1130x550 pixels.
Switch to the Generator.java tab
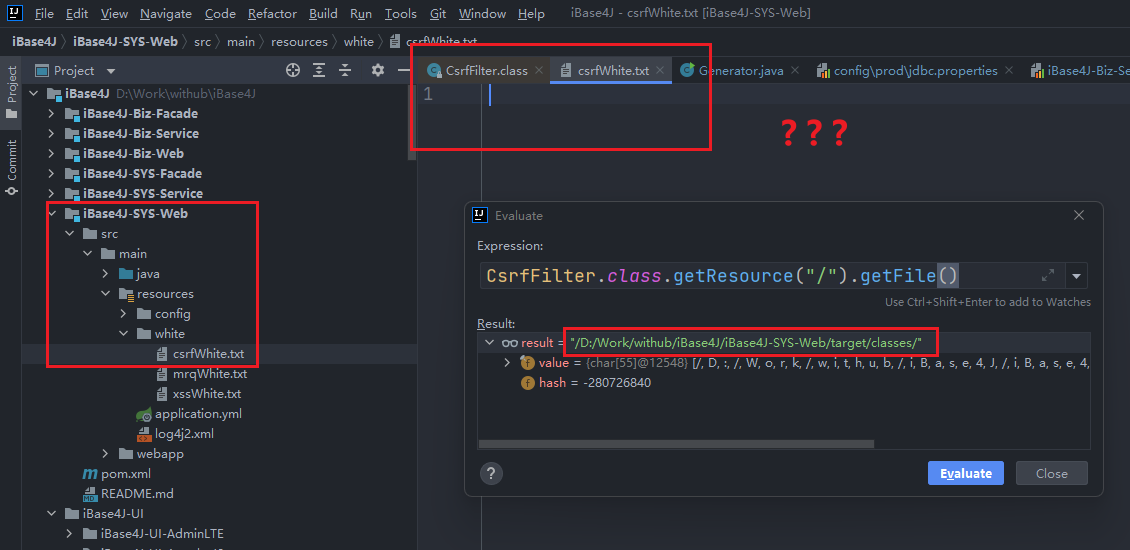740,71
